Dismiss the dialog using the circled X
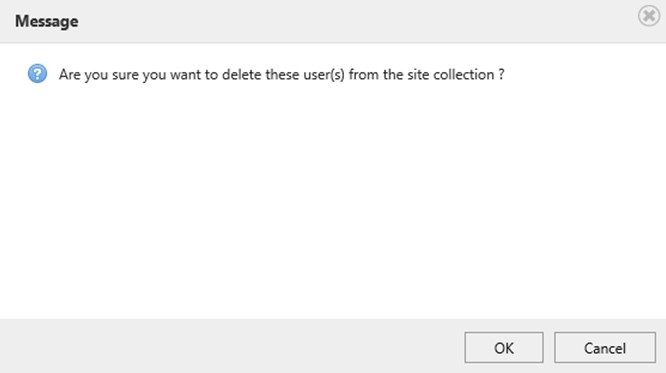 [649, 16]
